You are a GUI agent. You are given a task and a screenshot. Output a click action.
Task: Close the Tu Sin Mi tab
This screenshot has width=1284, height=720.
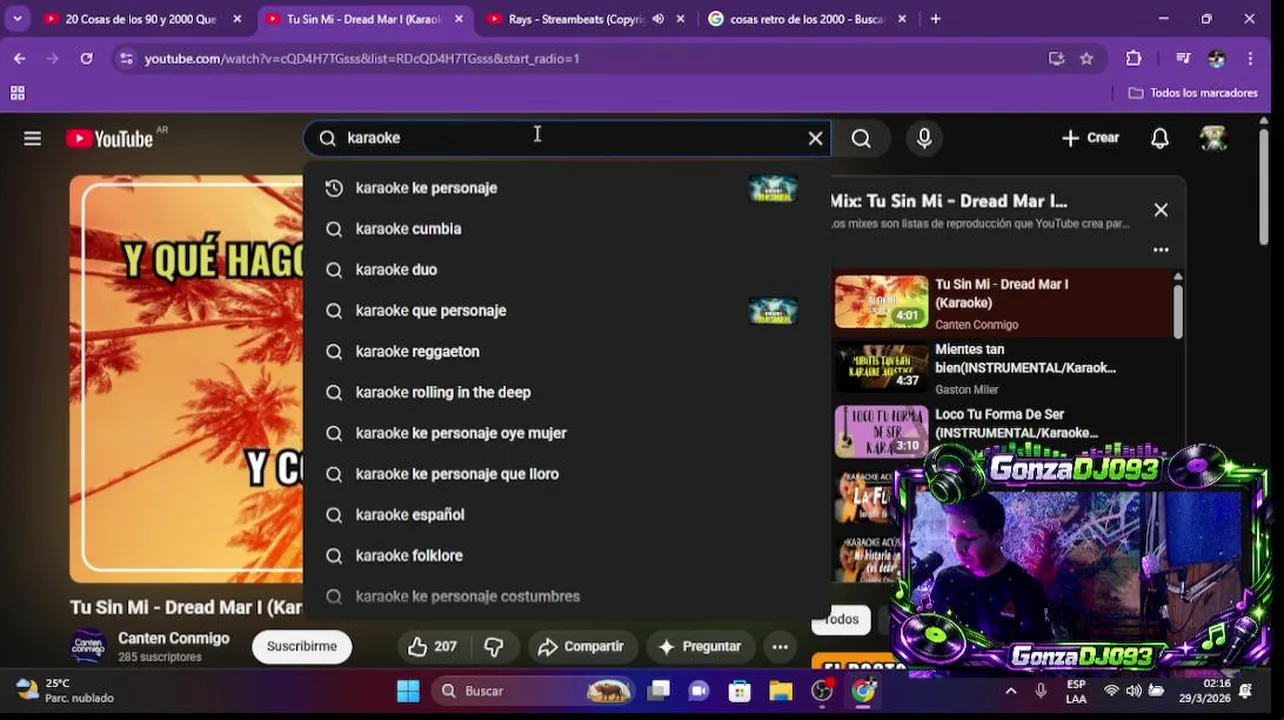(x=458, y=19)
